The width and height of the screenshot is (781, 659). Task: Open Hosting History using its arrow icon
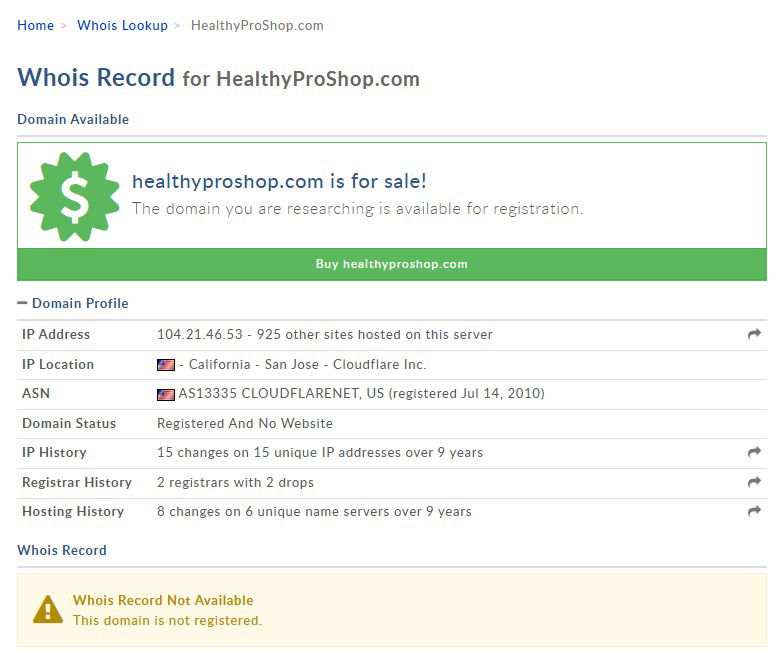click(x=755, y=511)
